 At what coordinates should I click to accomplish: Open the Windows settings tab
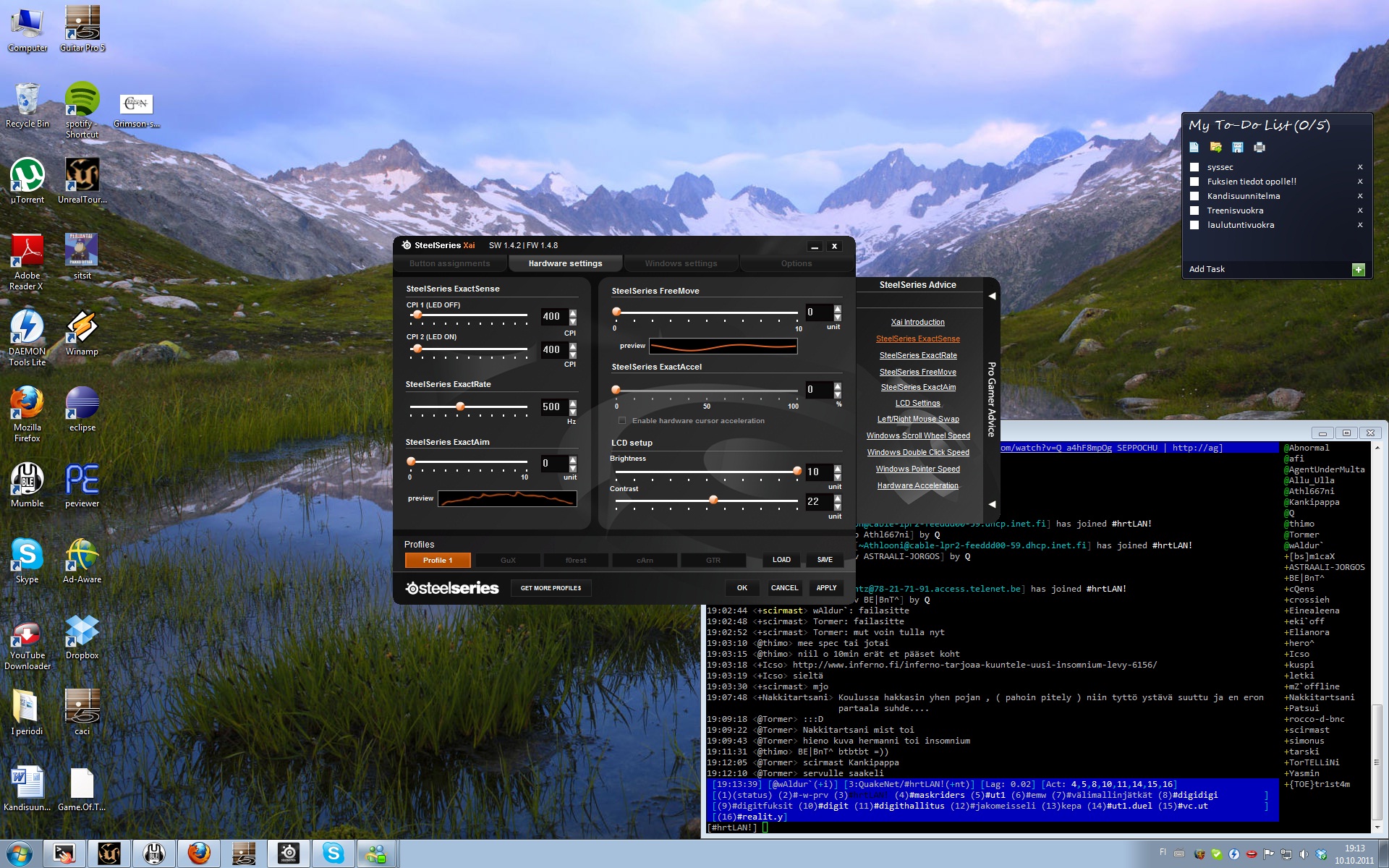(681, 263)
